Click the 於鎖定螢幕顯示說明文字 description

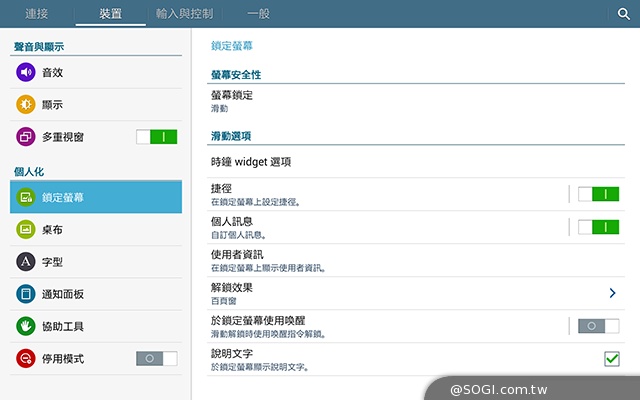(x=260, y=367)
